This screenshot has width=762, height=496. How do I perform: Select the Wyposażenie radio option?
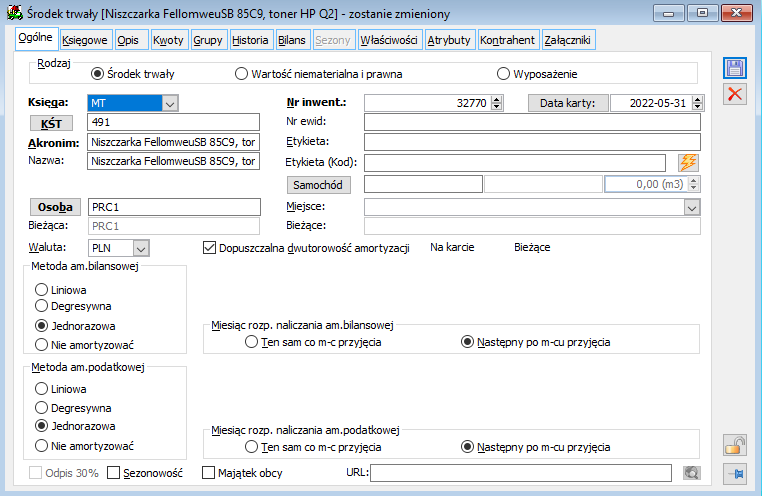coord(503,74)
